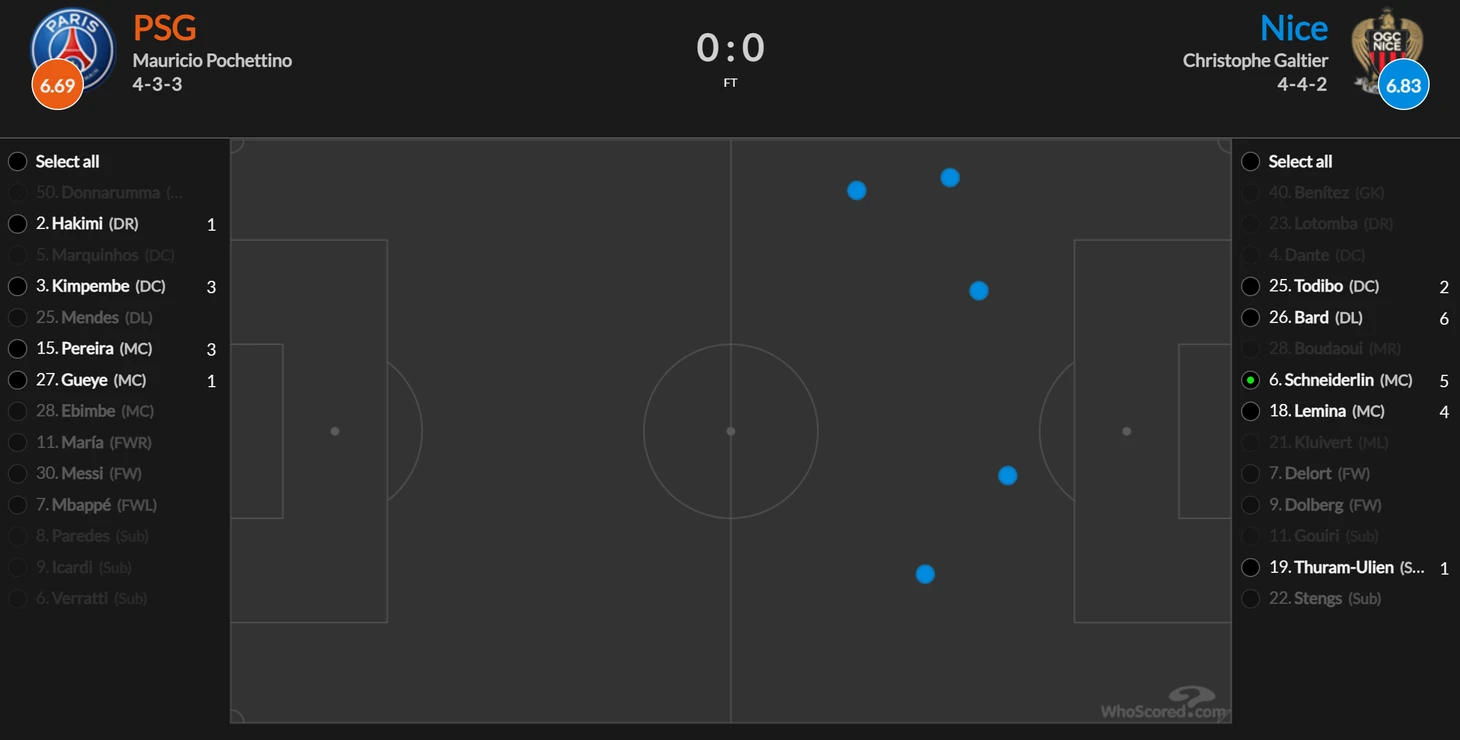Select Todibo (DC) player entry
The image size is (1460, 740).
[x=1324, y=286]
